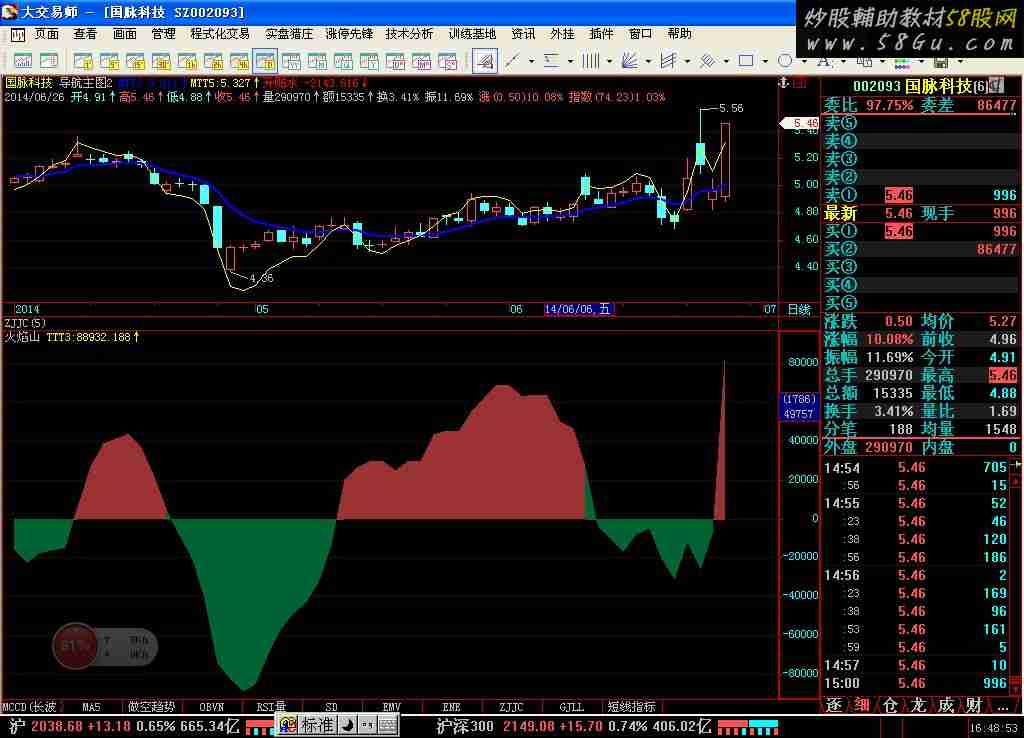
Task: Open the 查看 menu
Action: pyautogui.click(x=85, y=34)
